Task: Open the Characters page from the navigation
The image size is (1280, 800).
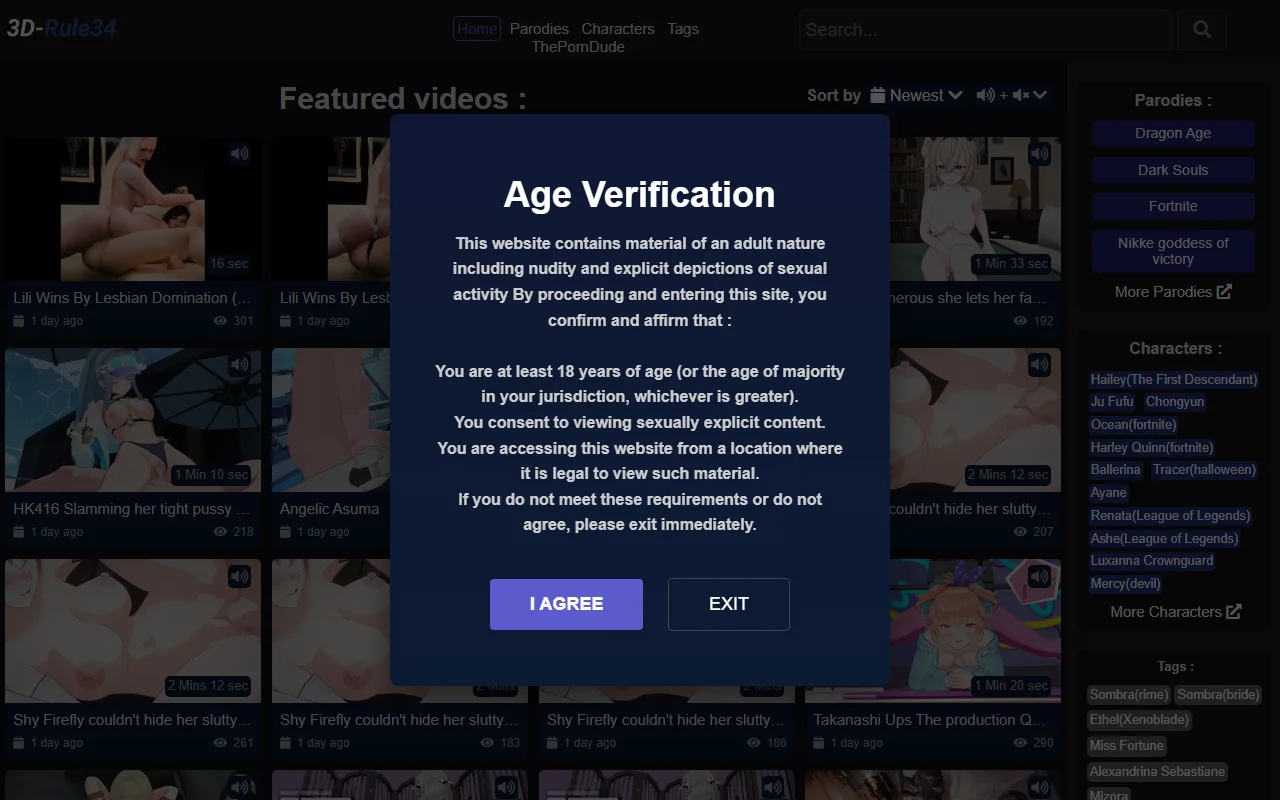Action: pyautogui.click(x=617, y=28)
